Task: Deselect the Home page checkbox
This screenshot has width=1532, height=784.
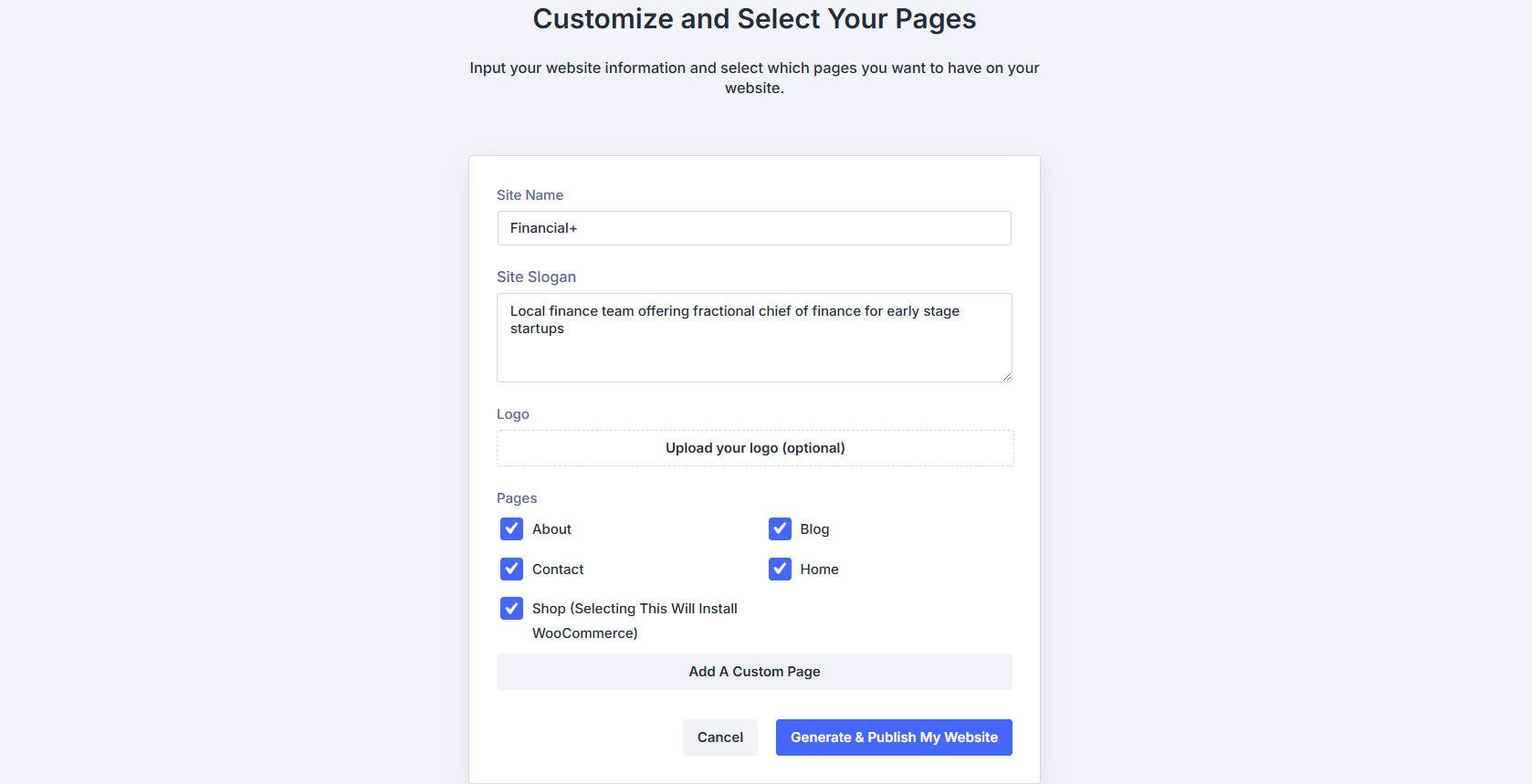Action: 780,569
